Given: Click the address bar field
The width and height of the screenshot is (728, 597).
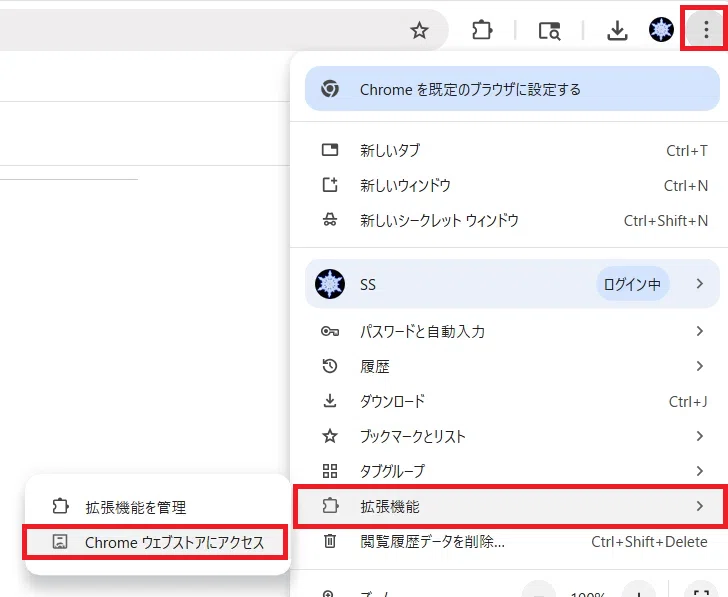Looking at the screenshot, I should click(x=223, y=30).
